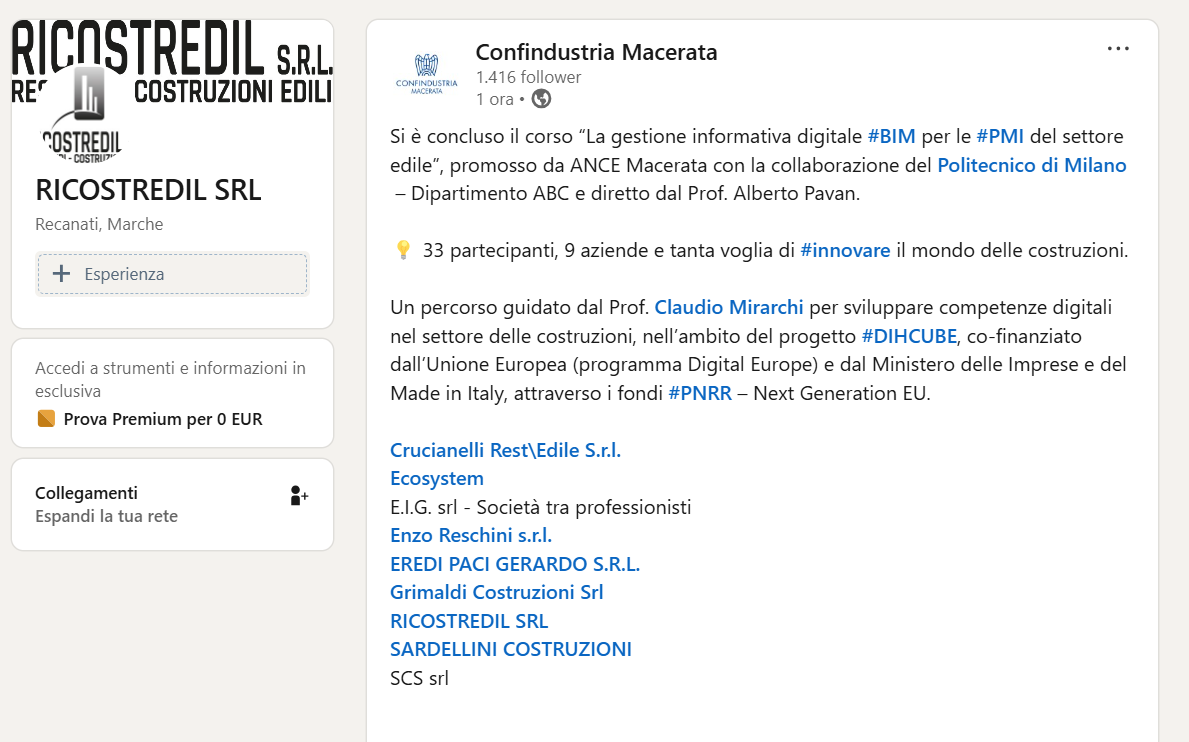1189x742 pixels.
Task: Click the RICOSTREDIL SRL profile name
Action: tap(148, 190)
